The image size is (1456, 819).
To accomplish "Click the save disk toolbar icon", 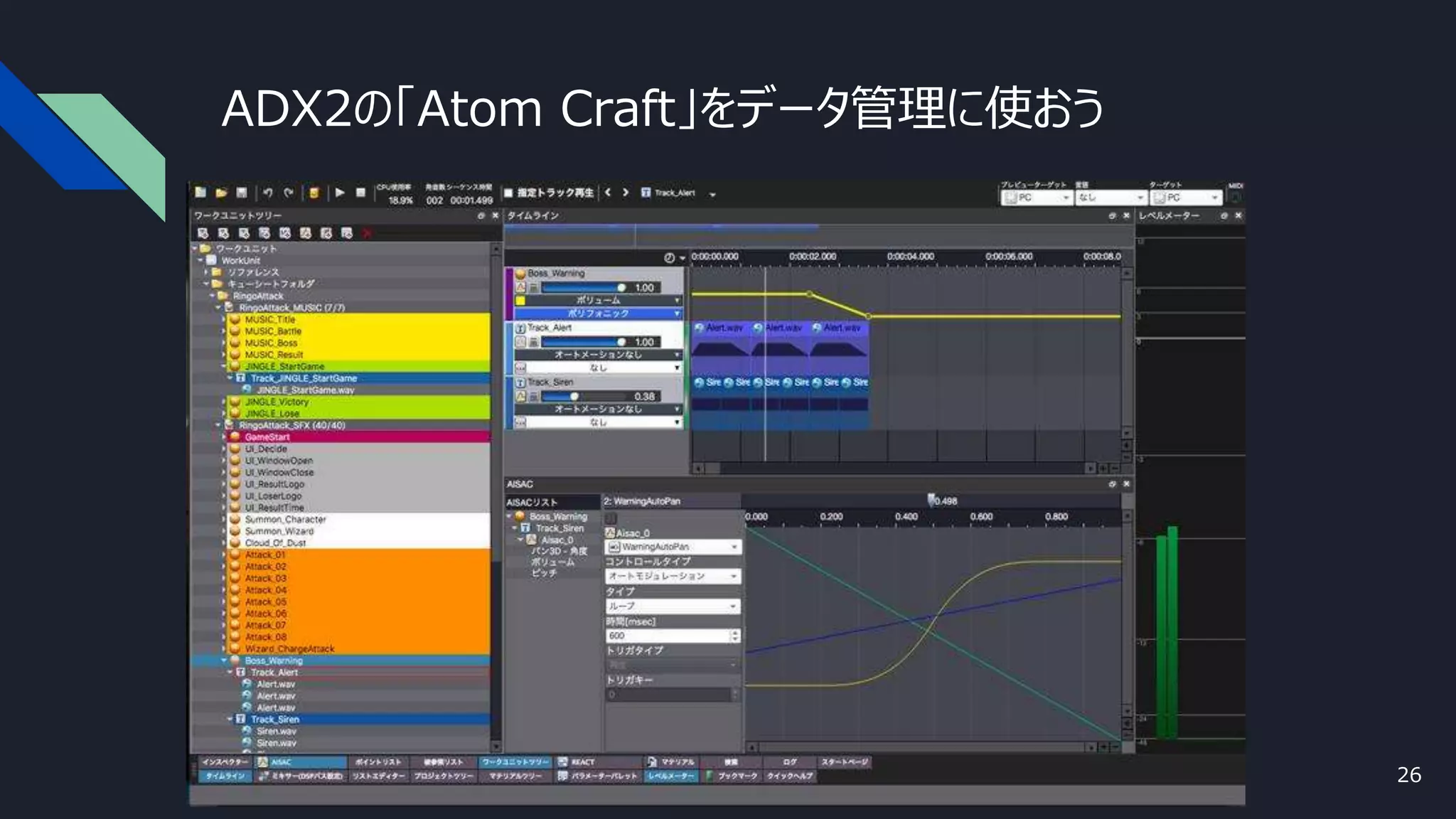I will [x=242, y=192].
